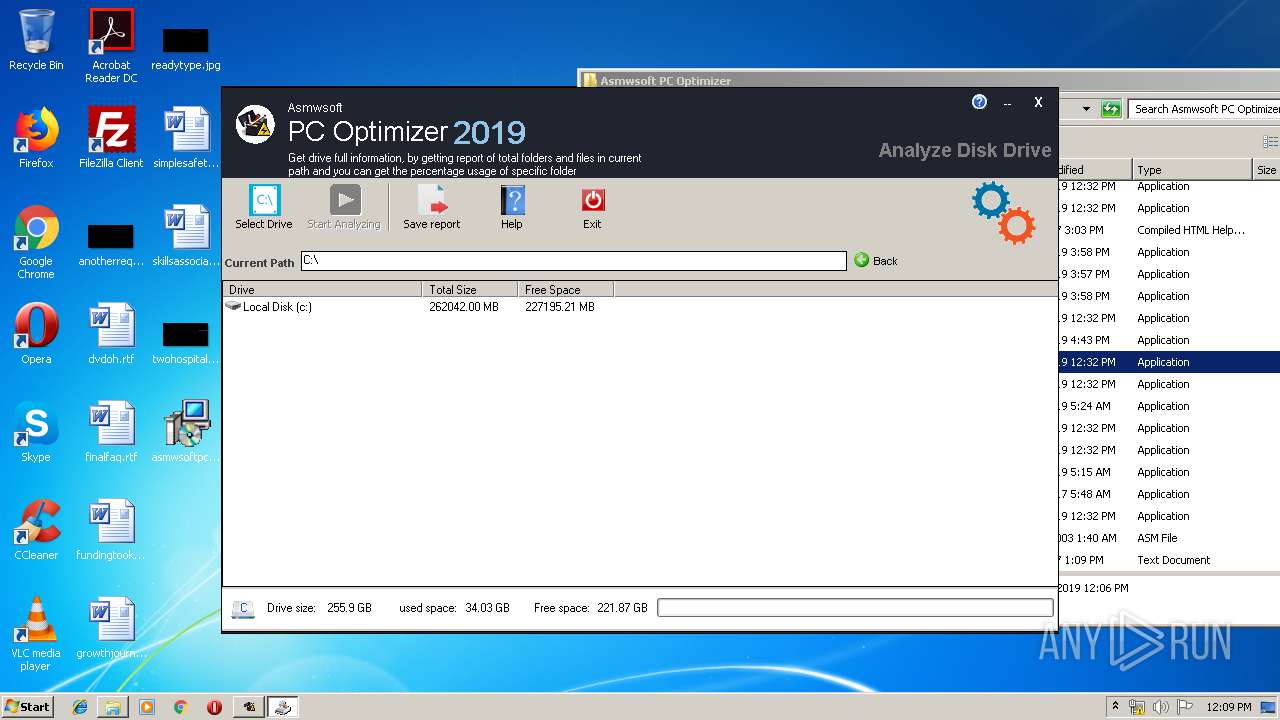This screenshot has height=720, width=1280.
Task: Open Google Chrome desktop icon
Action: click(36, 242)
